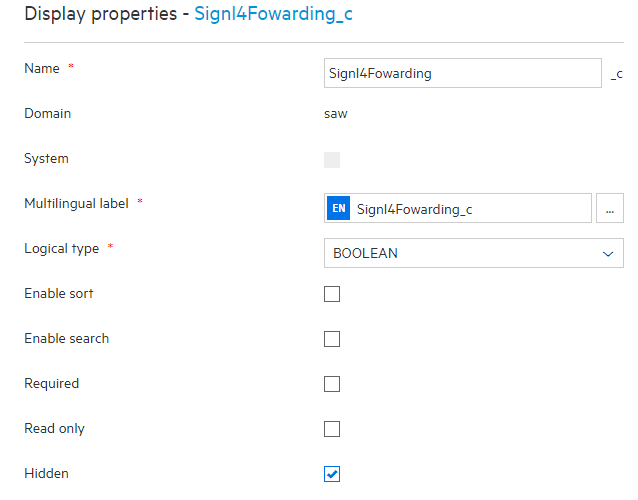Select the saw domain value text
This screenshot has width=638, height=500.
[336, 114]
